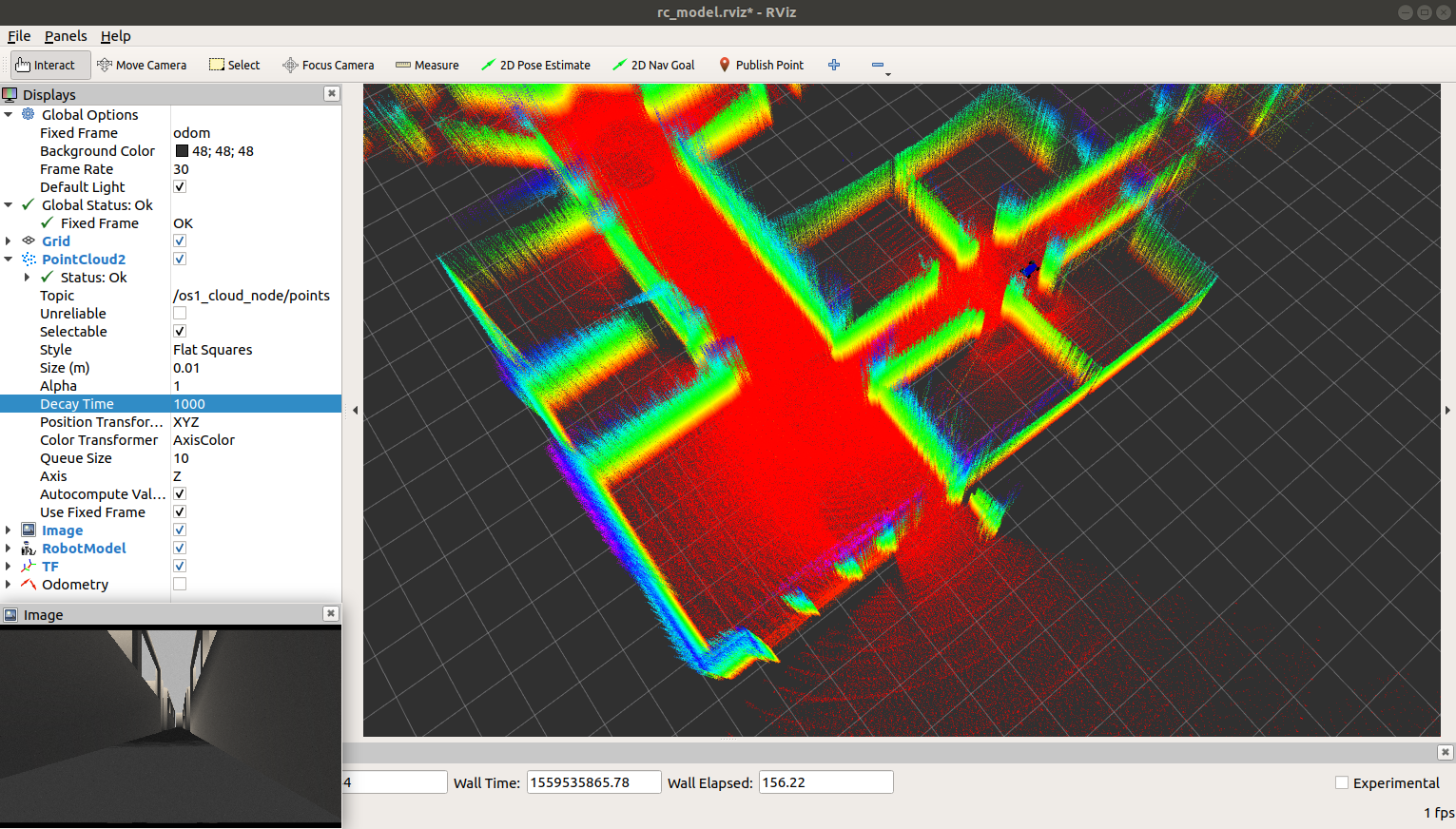Click the Odometry display icon
The height and width of the screenshot is (829, 1456).
coord(29,584)
